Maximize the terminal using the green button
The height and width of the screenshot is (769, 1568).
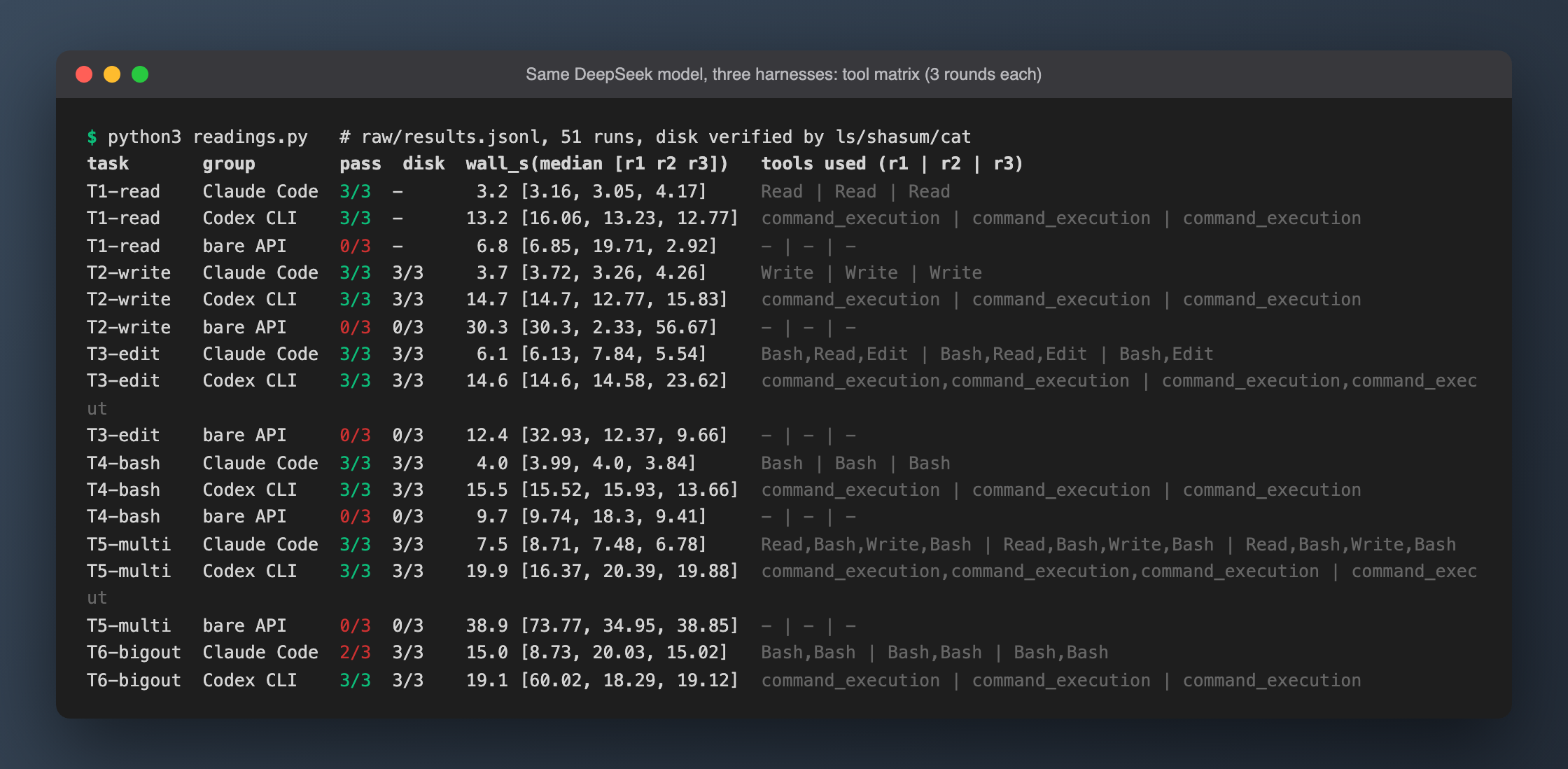(x=140, y=74)
